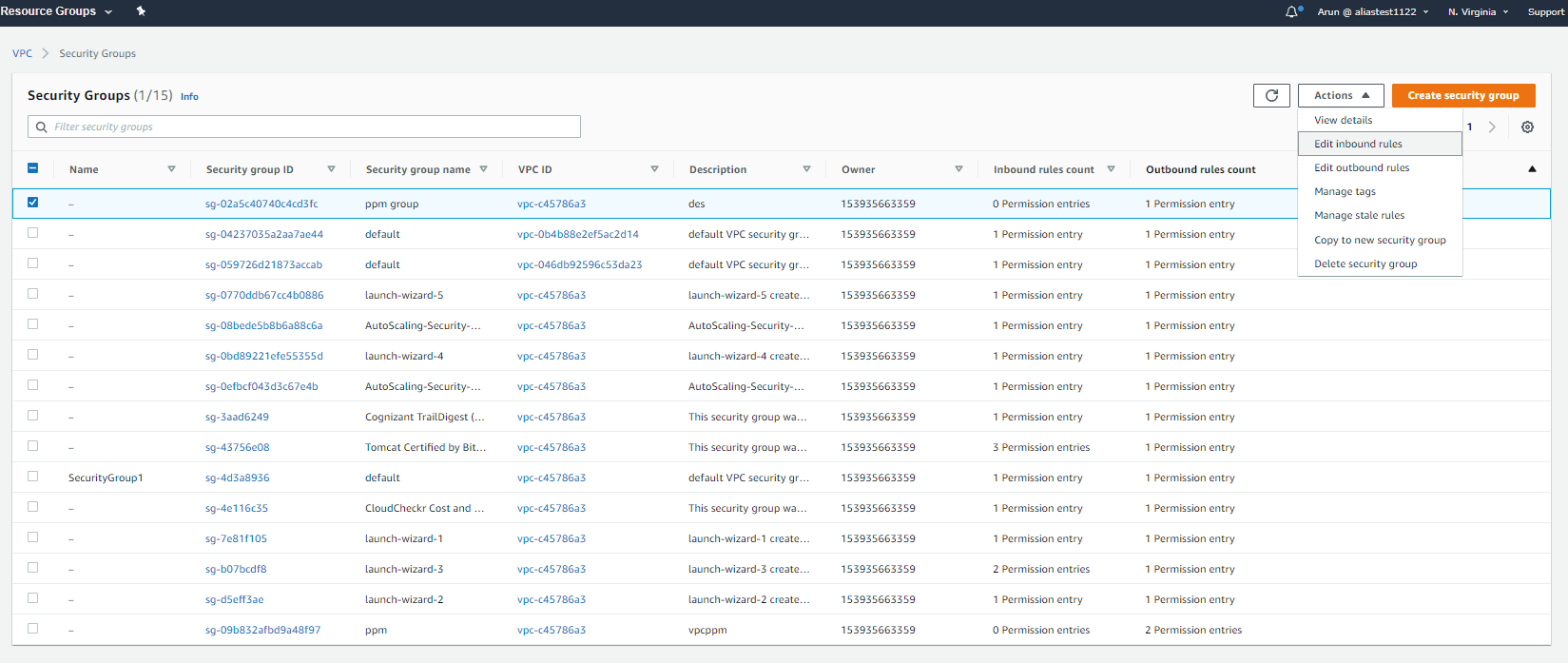Toggle the header select-all checkbox
This screenshot has width=1568, height=663.
(x=33, y=168)
